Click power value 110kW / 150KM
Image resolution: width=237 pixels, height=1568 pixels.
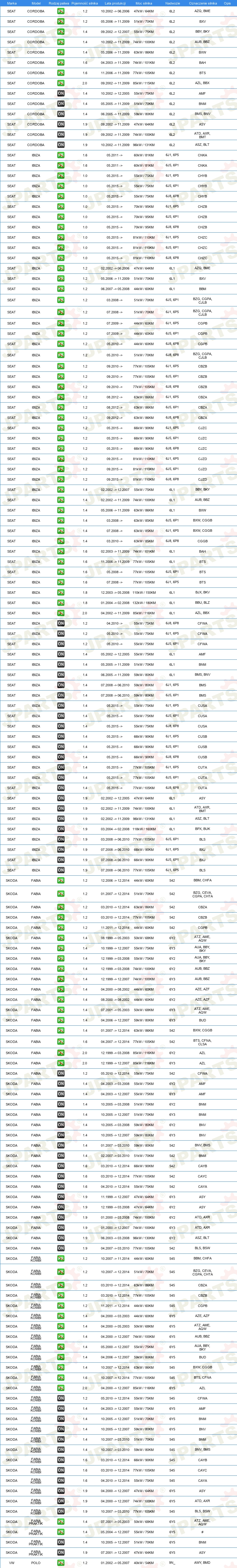(144, 592)
